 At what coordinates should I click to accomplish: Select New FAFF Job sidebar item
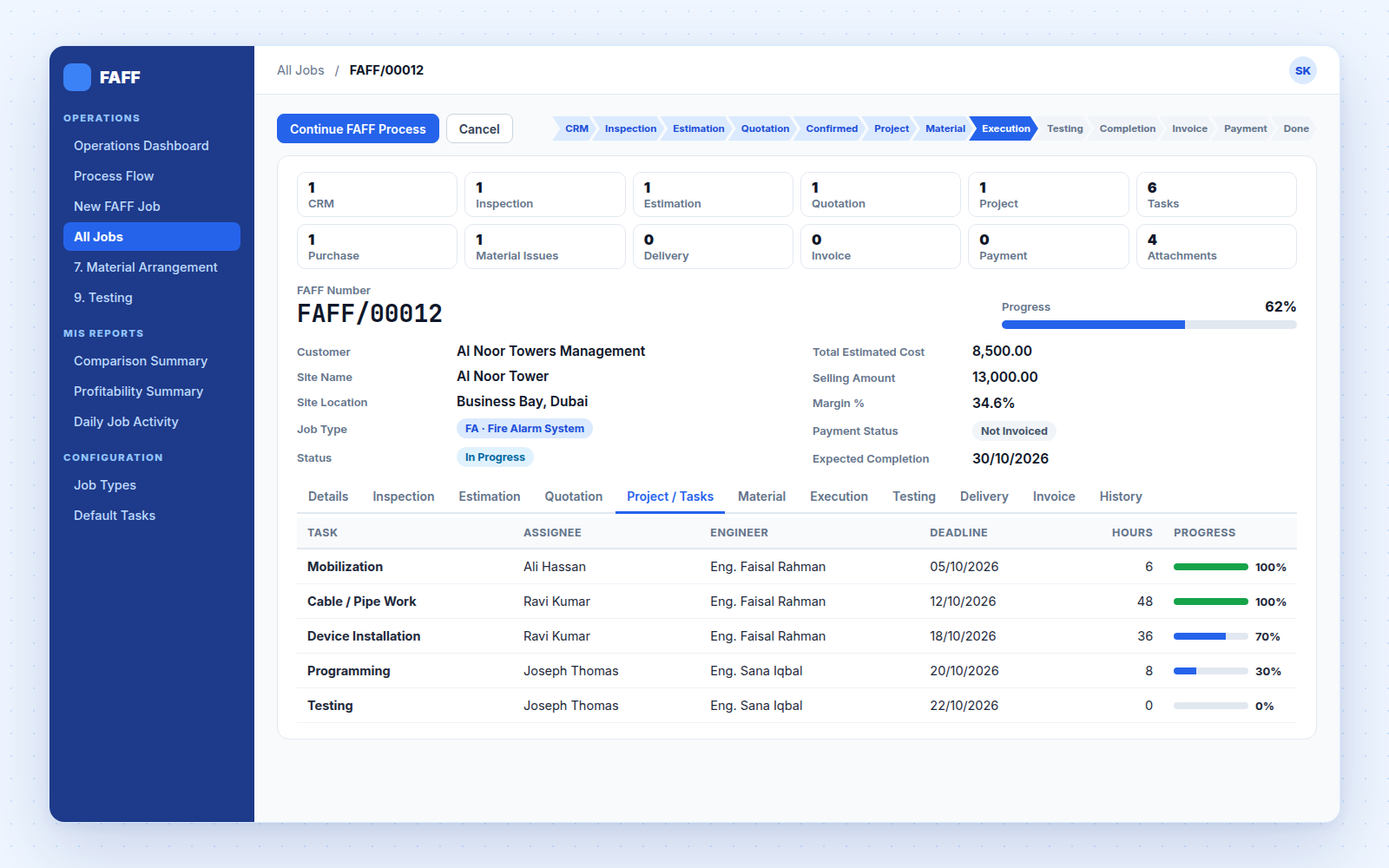point(152,207)
